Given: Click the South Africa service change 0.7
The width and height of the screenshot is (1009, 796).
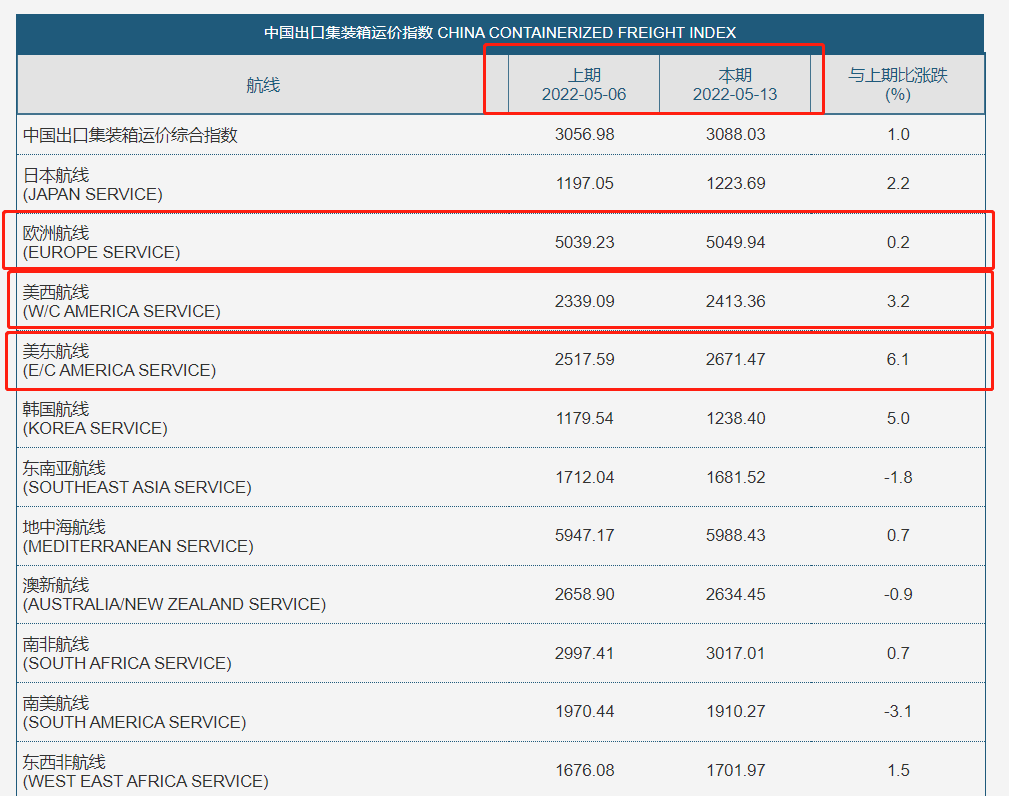Looking at the screenshot, I should 898,653.
